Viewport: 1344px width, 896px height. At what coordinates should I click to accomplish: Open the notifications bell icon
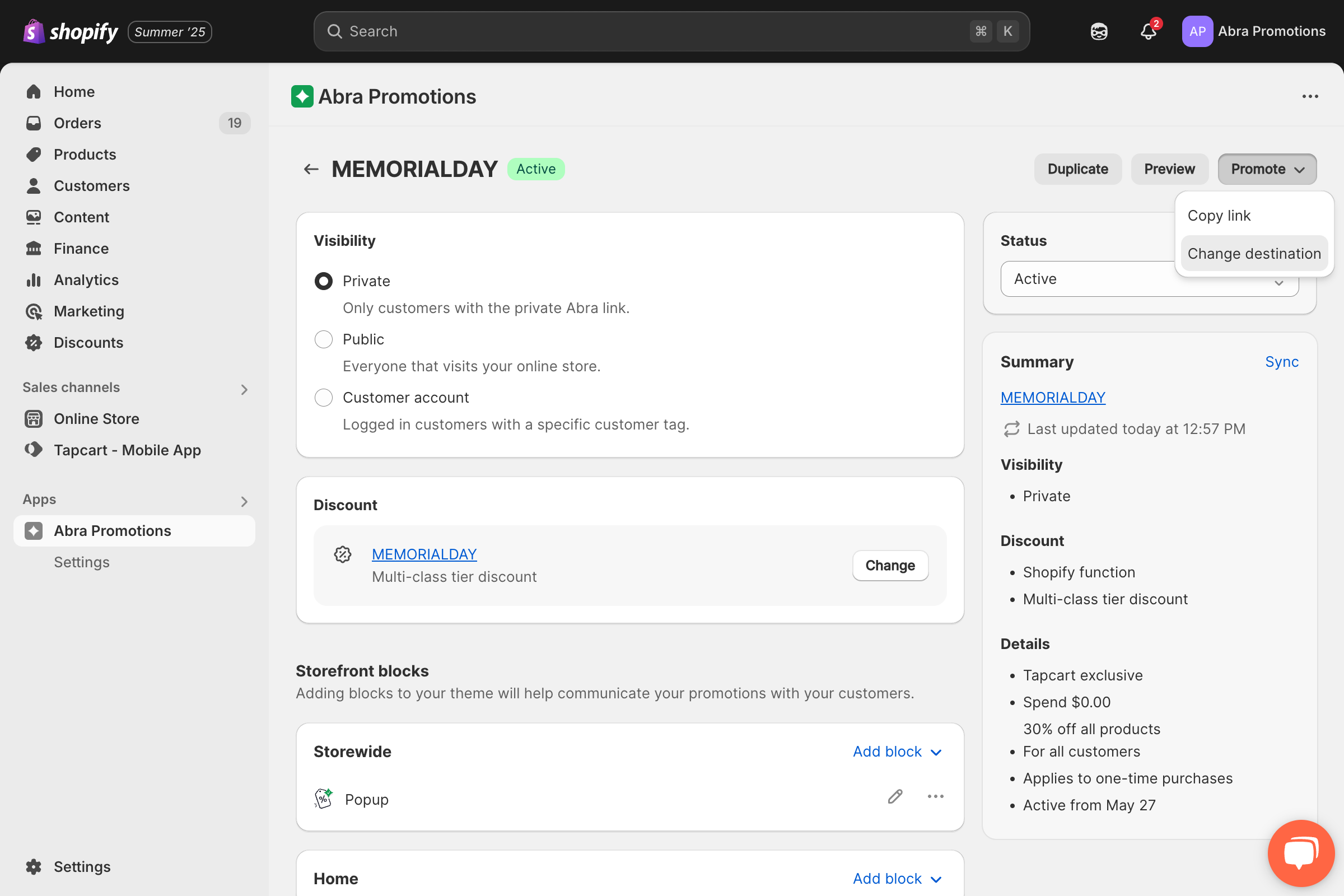[x=1149, y=31]
